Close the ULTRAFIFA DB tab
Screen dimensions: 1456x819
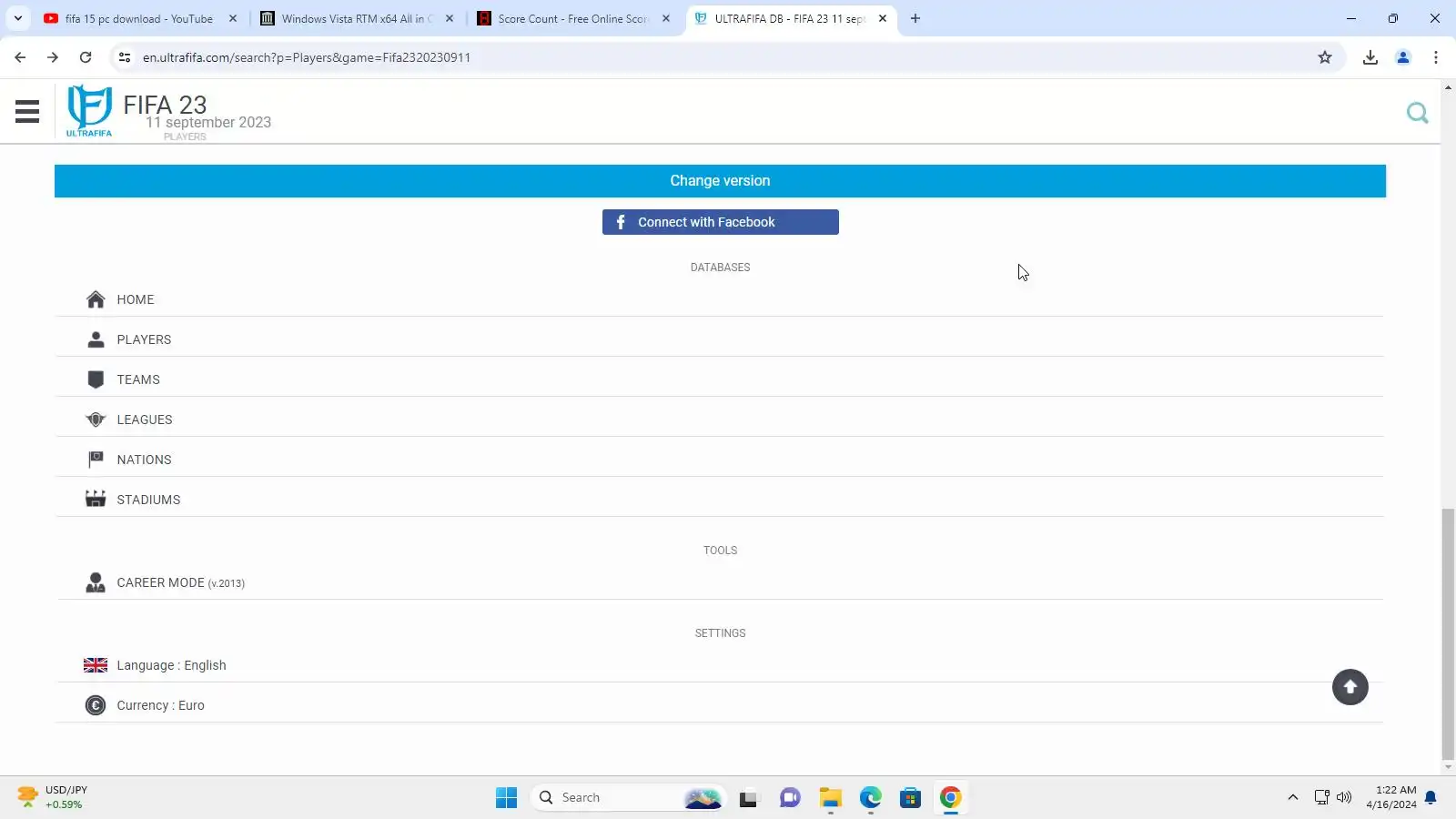[883, 18]
